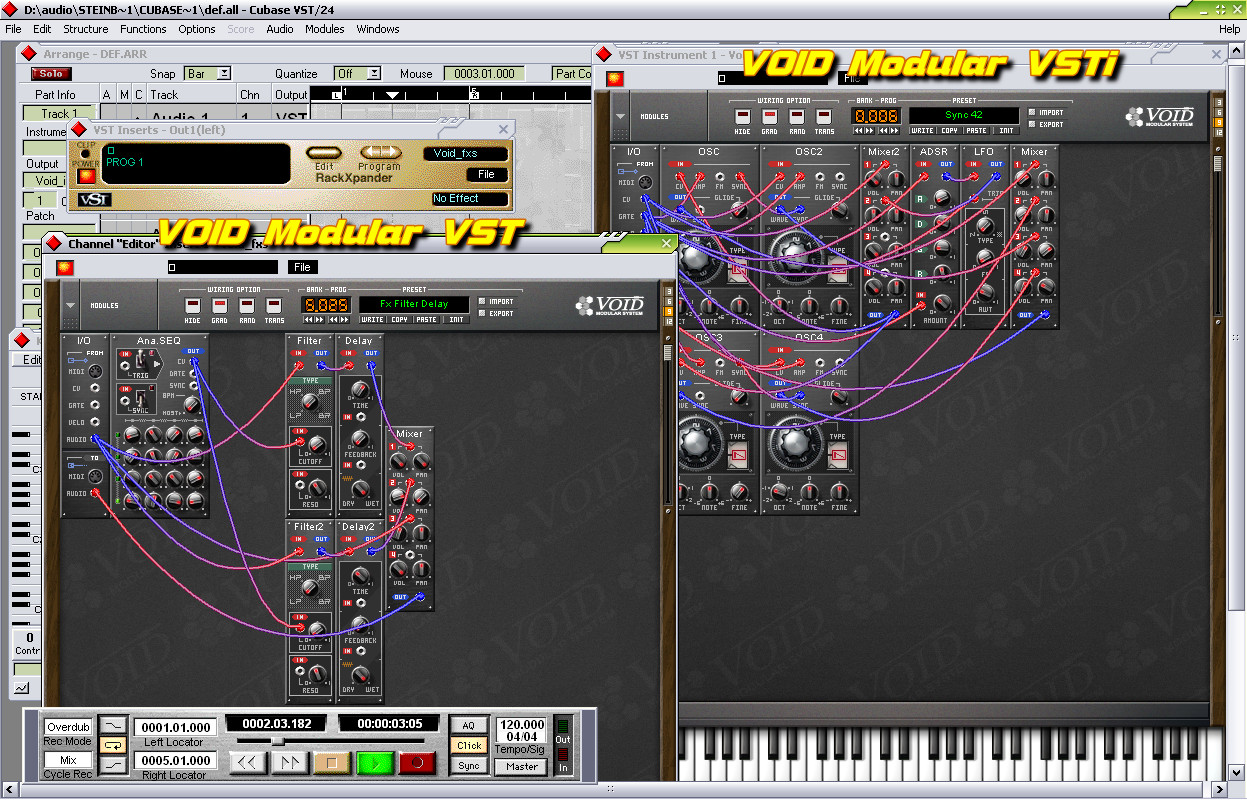
Task: Click the red Record button in transport
Action: tap(416, 763)
